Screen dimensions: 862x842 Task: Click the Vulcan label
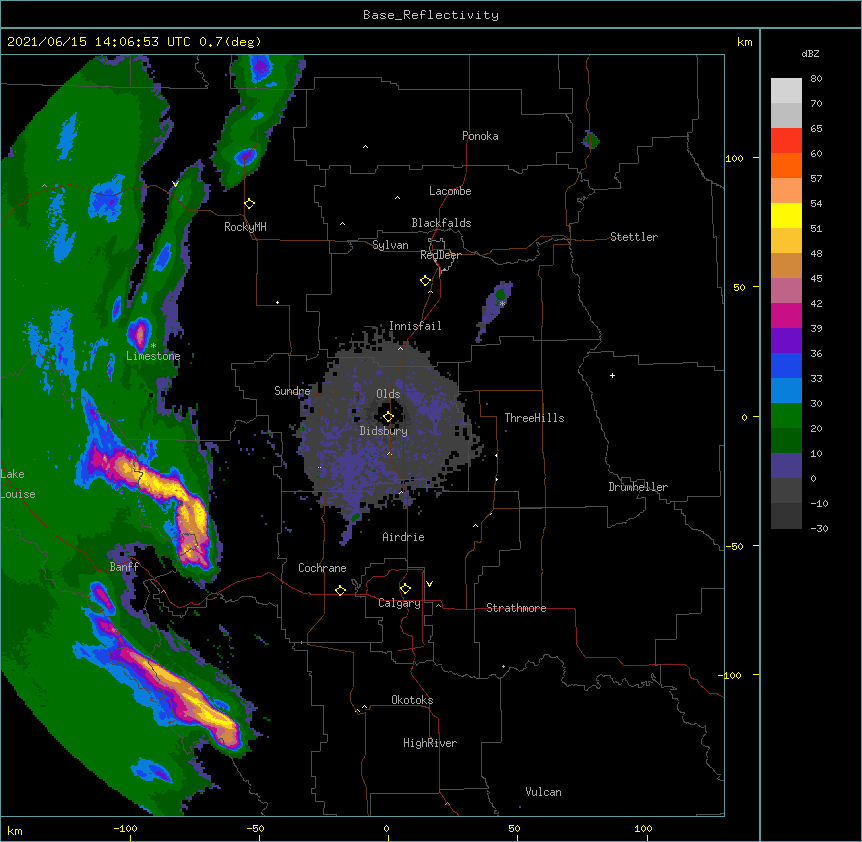[x=543, y=792]
